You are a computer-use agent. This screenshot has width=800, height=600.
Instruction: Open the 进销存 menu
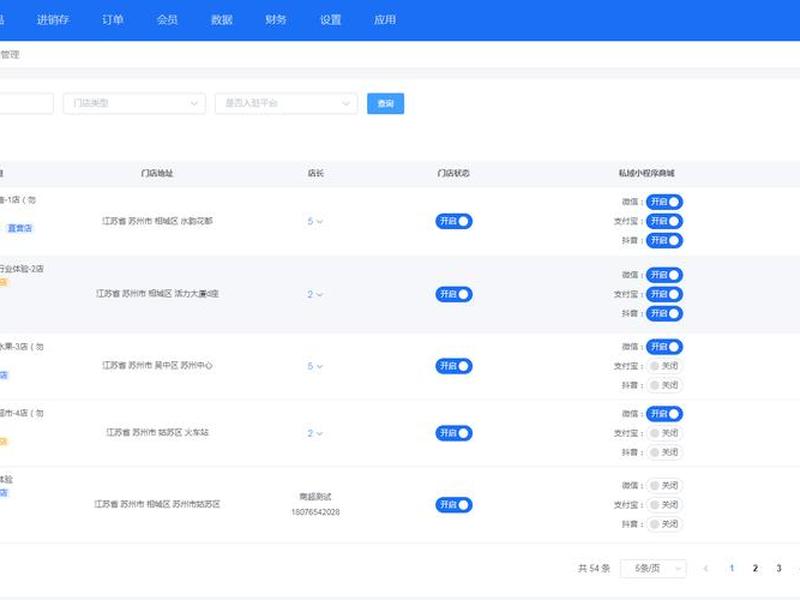coord(53,20)
